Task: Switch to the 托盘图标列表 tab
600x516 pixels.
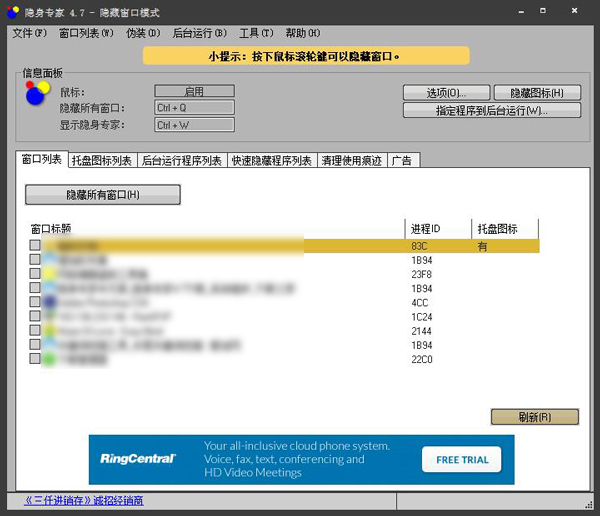Action: [x=102, y=160]
